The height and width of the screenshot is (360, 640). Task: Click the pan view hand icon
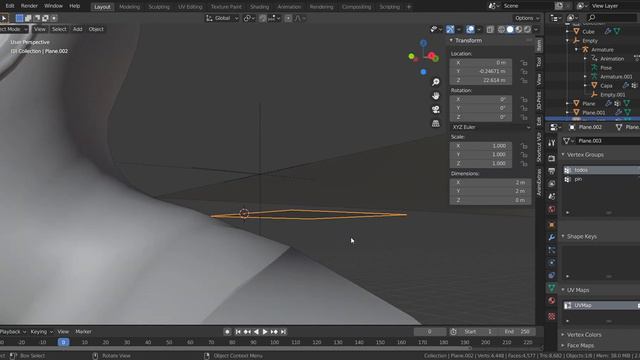(436, 96)
